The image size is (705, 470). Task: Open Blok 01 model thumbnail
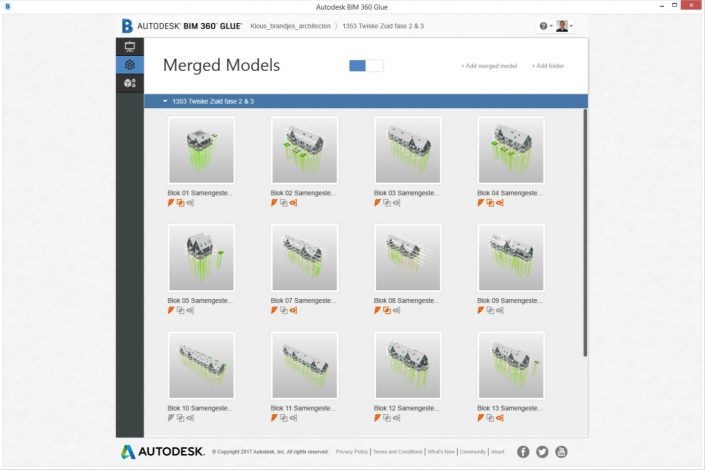point(201,150)
